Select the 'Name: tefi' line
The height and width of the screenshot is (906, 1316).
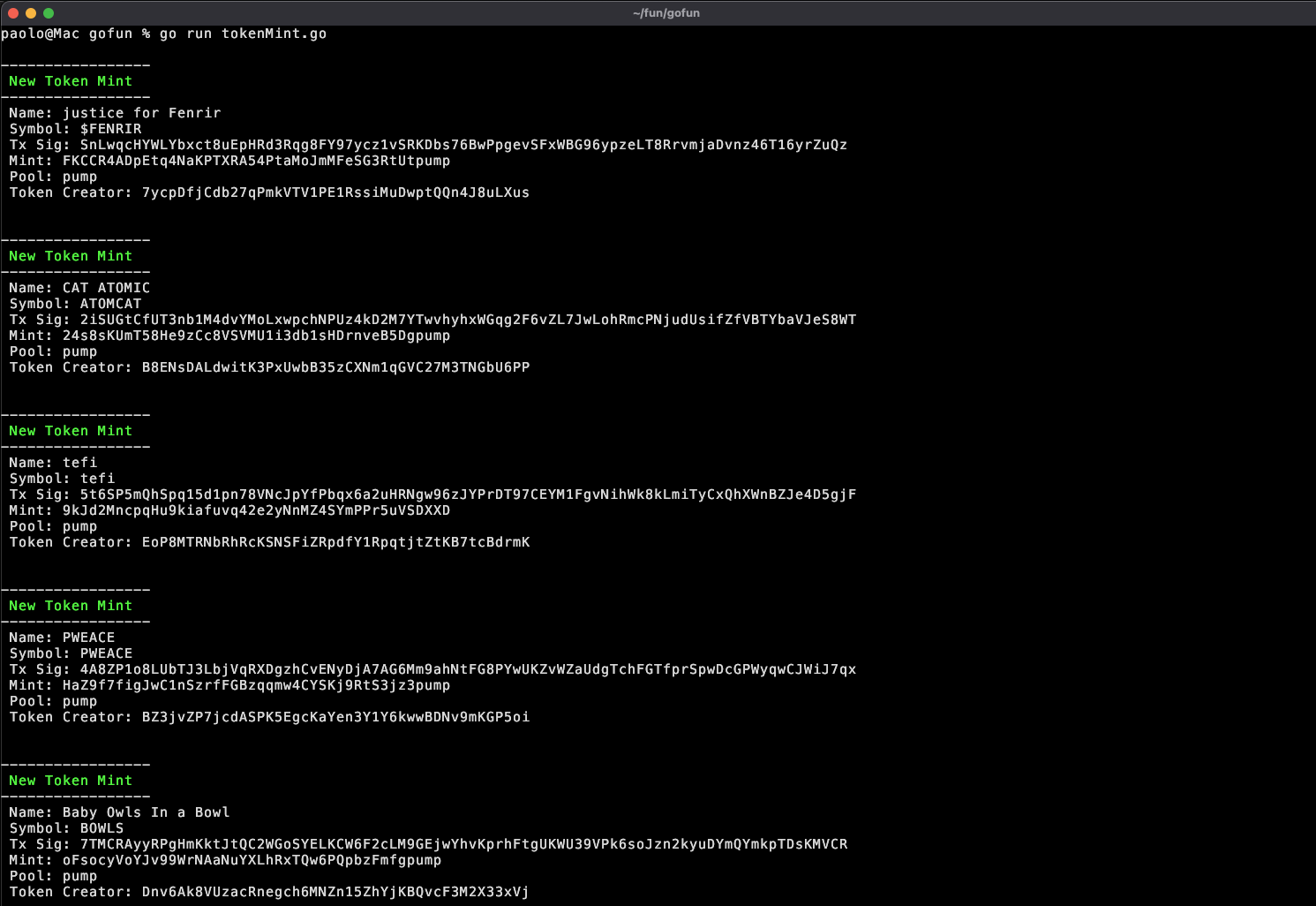tap(53, 463)
